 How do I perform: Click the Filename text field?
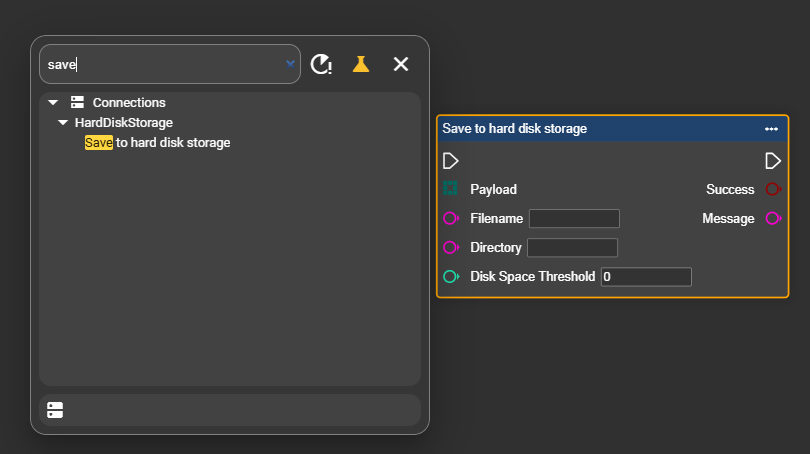point(574,219)
